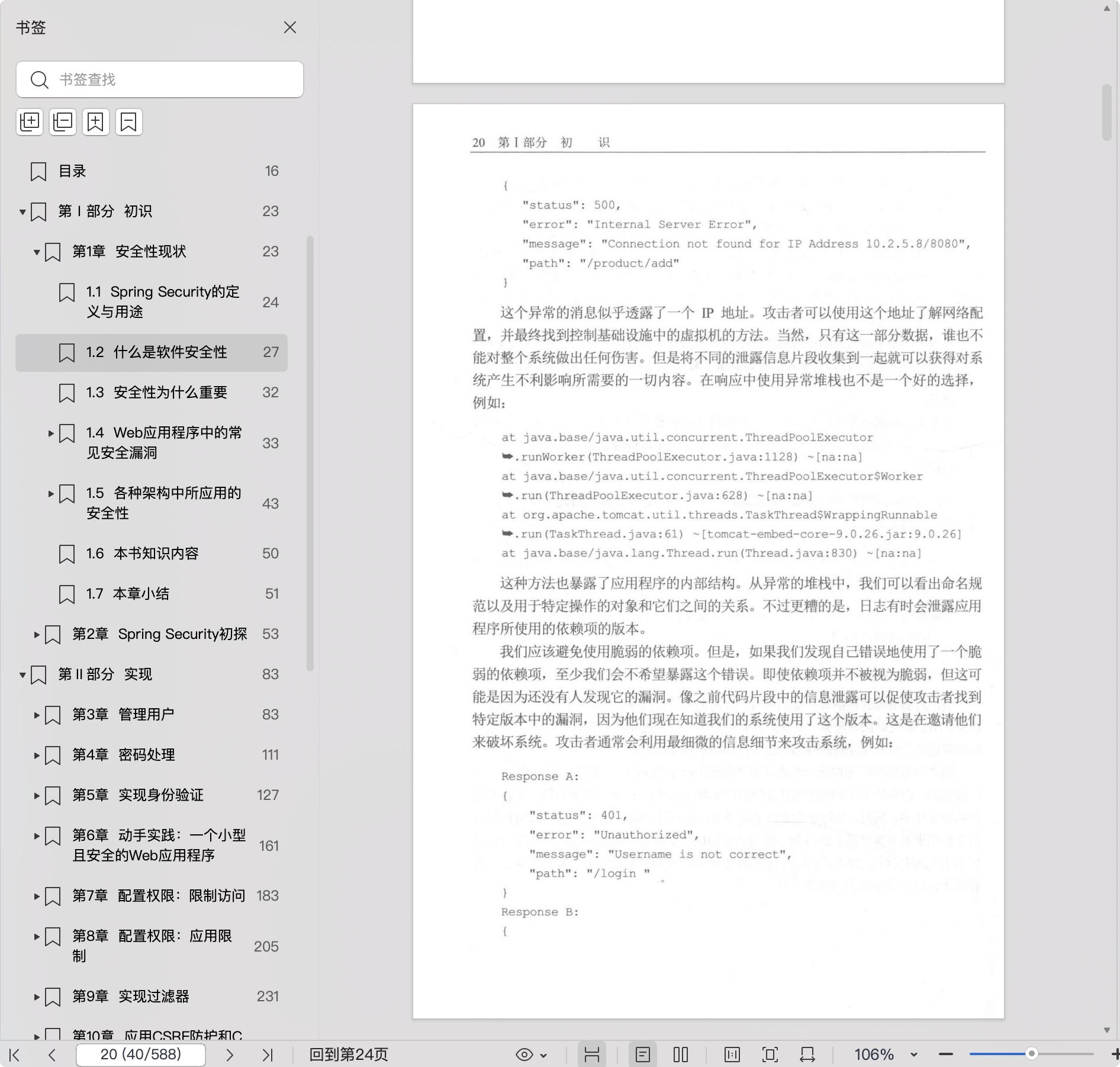Toggle continuous scrolling mode
Screen dimensions: 1120x1067
coord(591,1055)
